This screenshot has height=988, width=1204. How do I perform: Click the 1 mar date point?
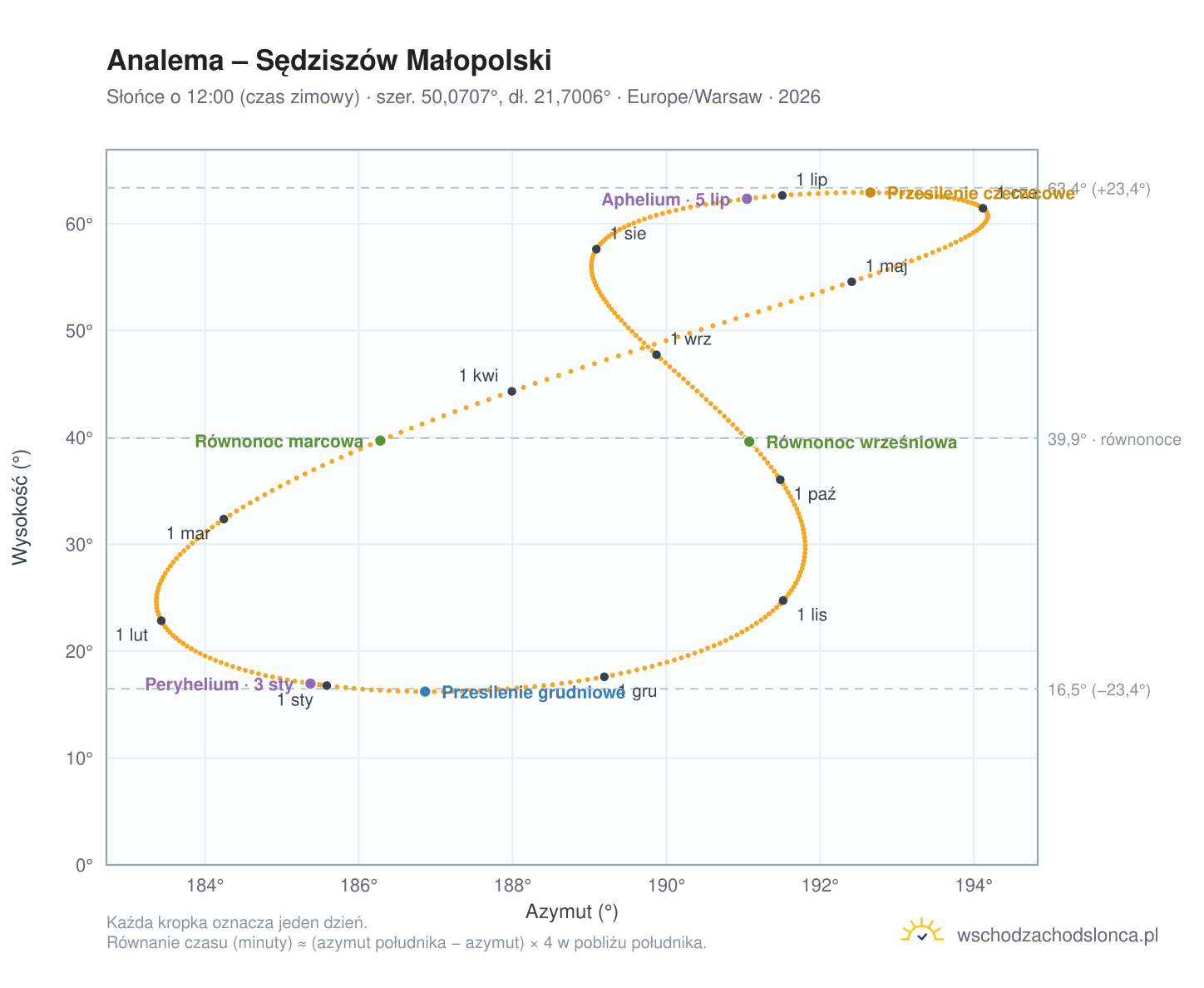(224, 519)
